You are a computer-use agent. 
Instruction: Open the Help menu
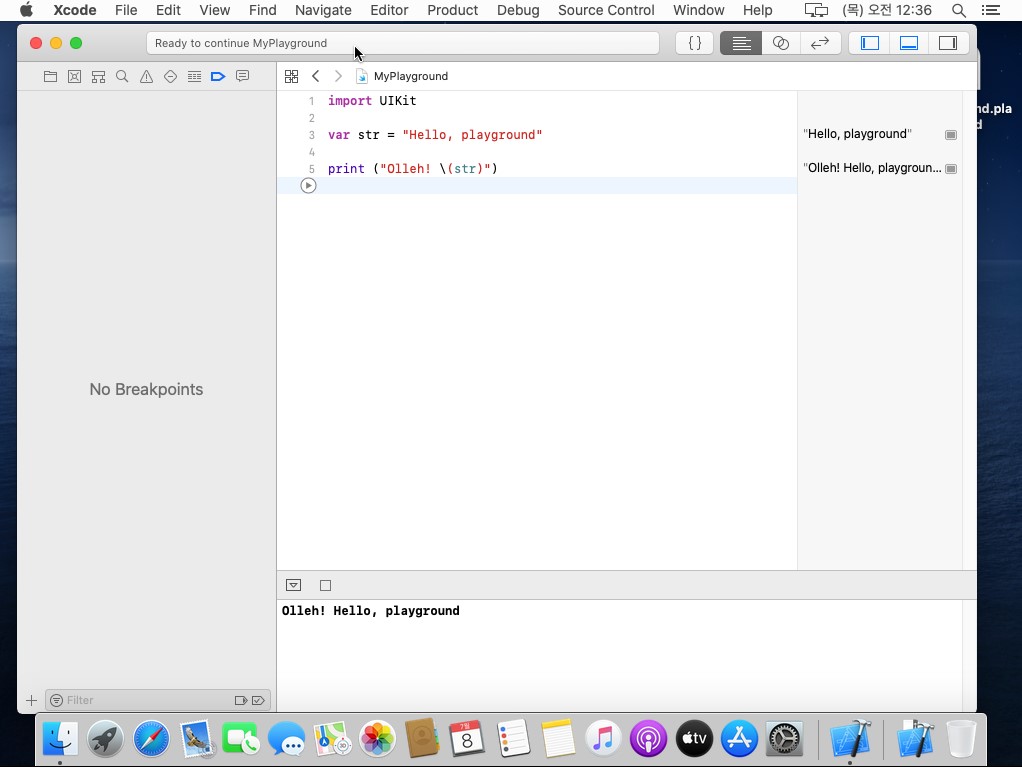(757, 10)
